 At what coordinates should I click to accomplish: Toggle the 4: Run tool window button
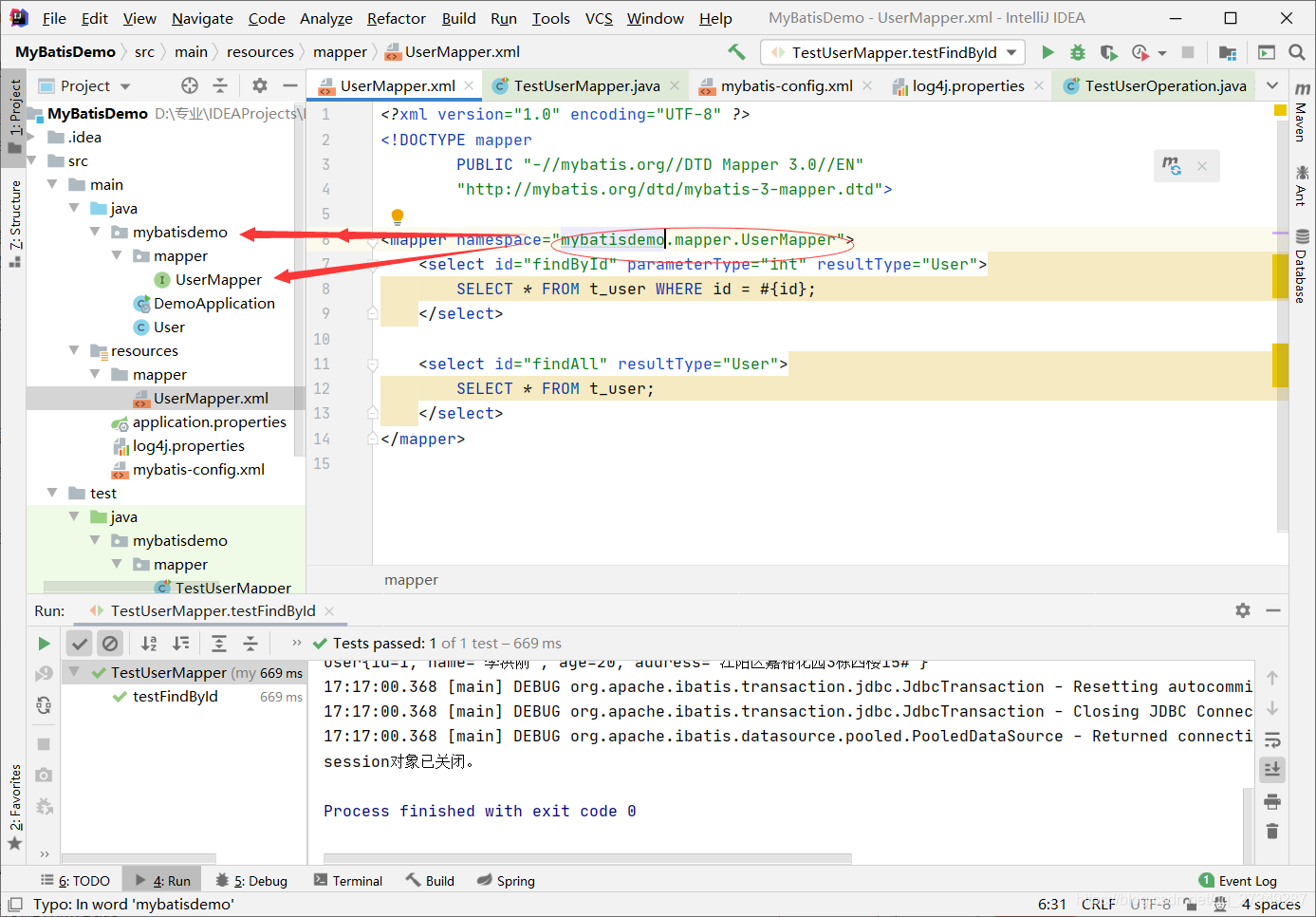click(x=162, y=881)
